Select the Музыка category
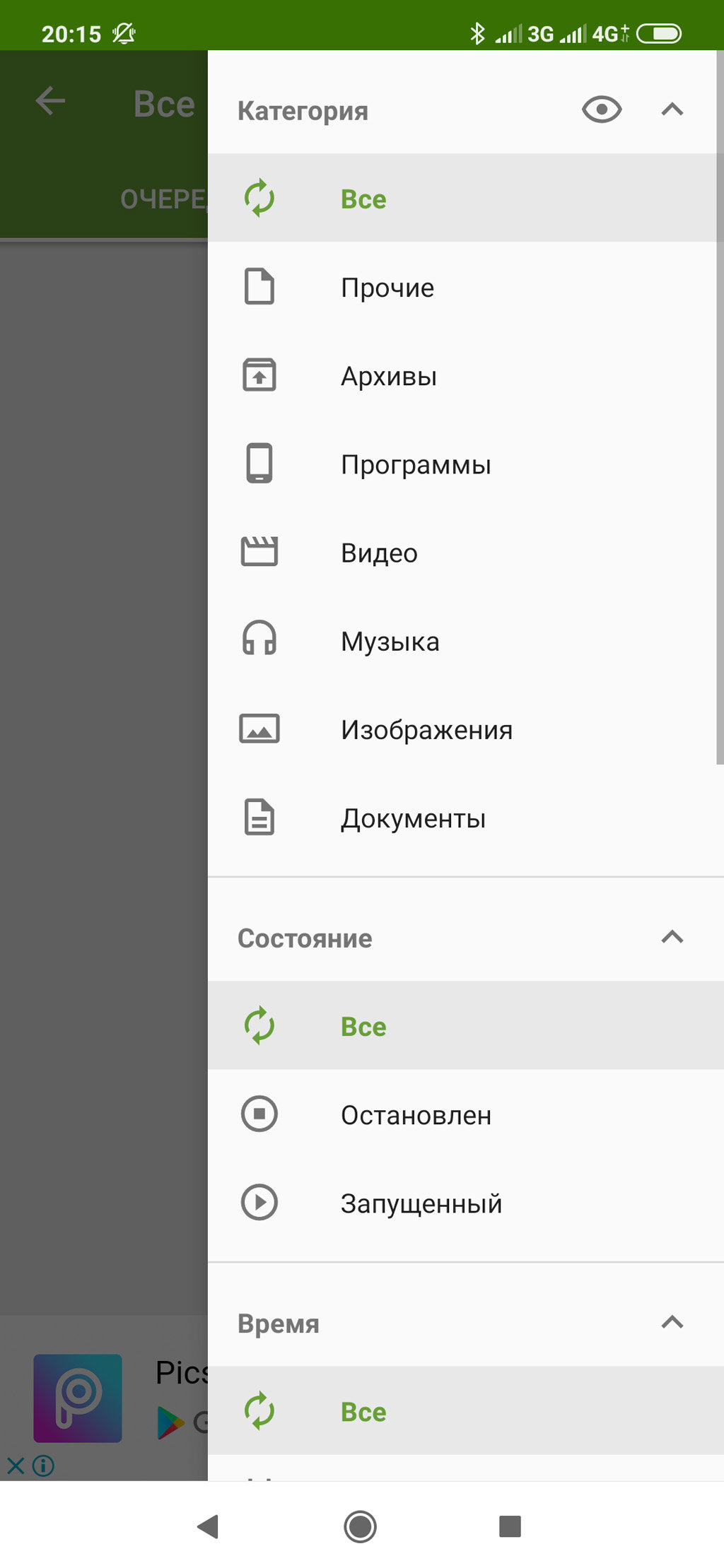Viewport: 724px width, 1568px height. point(466,640)
